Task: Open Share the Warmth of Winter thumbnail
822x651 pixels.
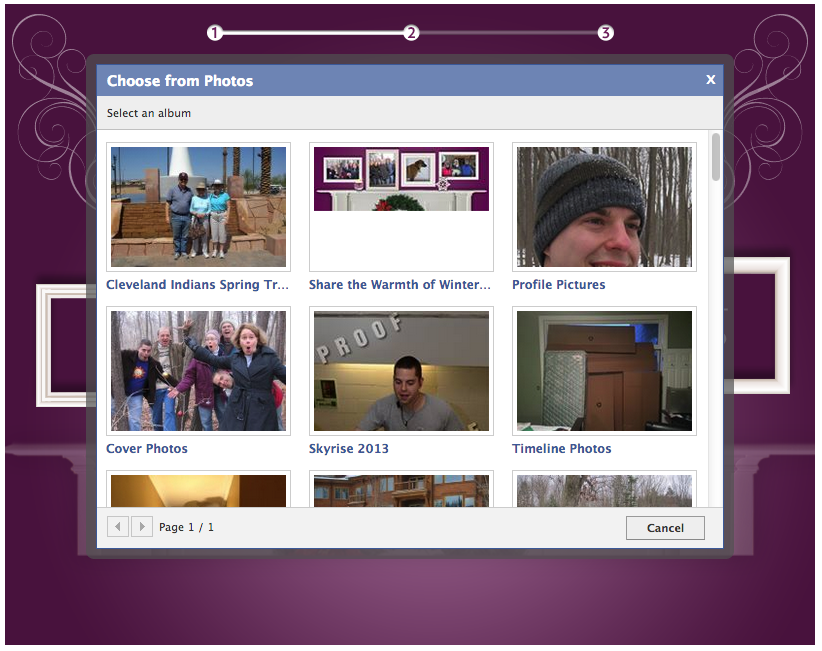Action: coord(401,207)
